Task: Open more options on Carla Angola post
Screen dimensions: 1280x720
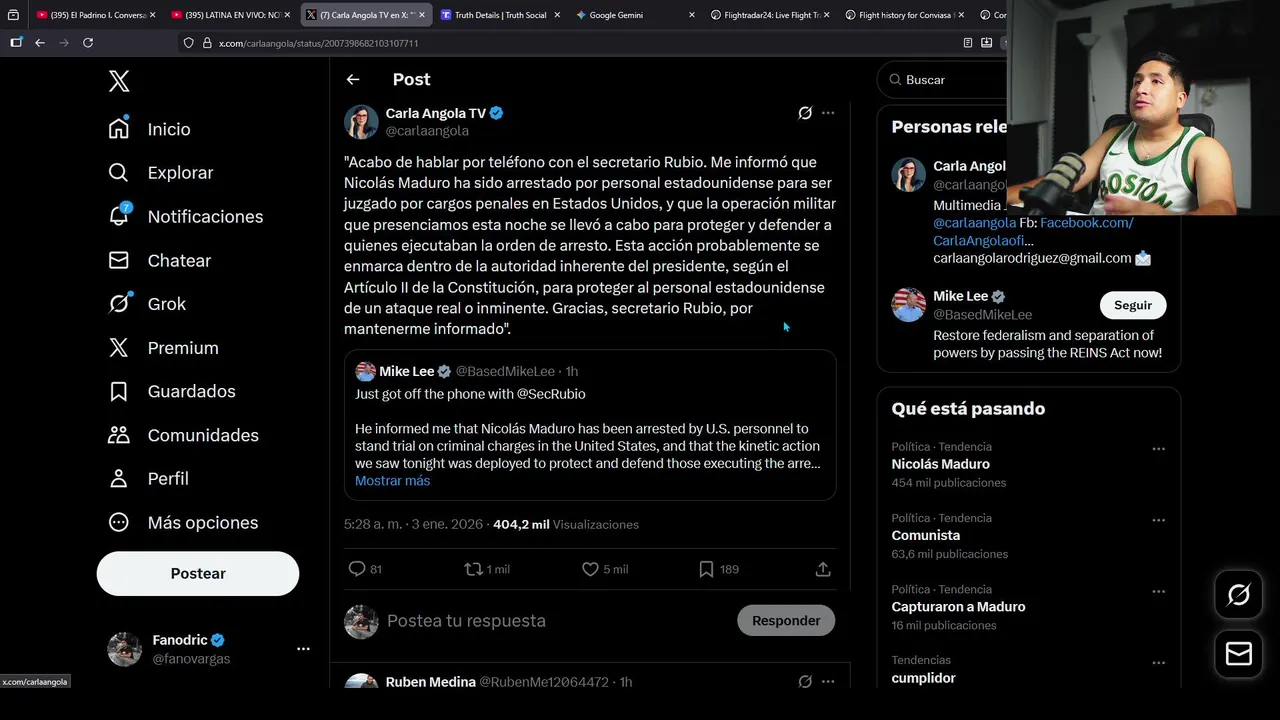Action: 828,113
